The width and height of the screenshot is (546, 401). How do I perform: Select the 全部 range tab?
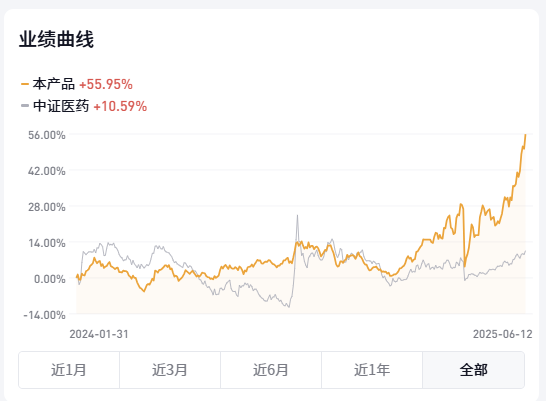coord(474,370)
